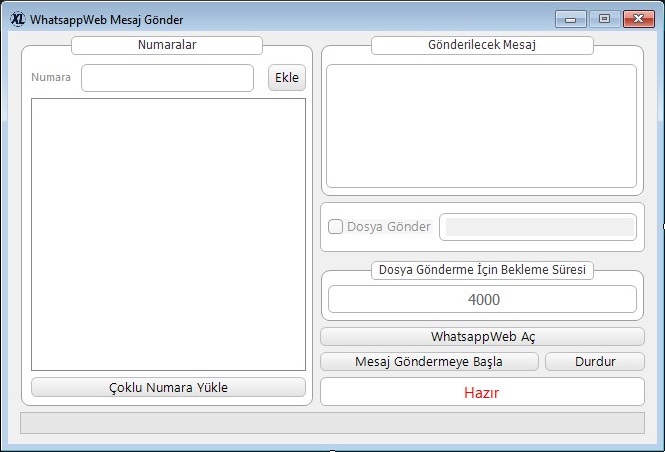The width and height of the screenshot is (665, 452).
Task: Enable the Dosya Gönder checkbox
Action: coord(335,226)
